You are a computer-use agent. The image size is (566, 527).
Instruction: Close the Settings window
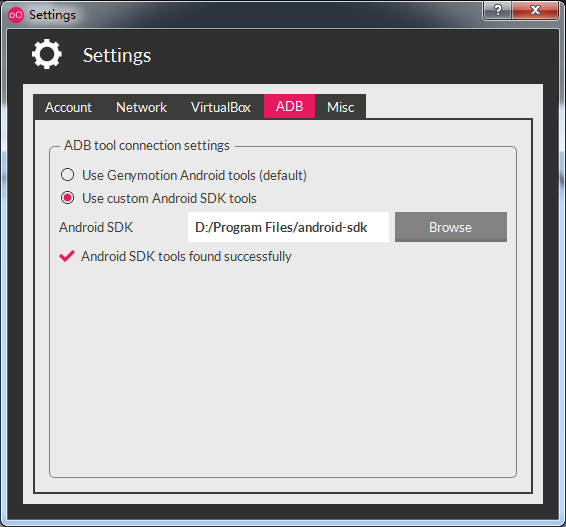(x=535, y=10)
